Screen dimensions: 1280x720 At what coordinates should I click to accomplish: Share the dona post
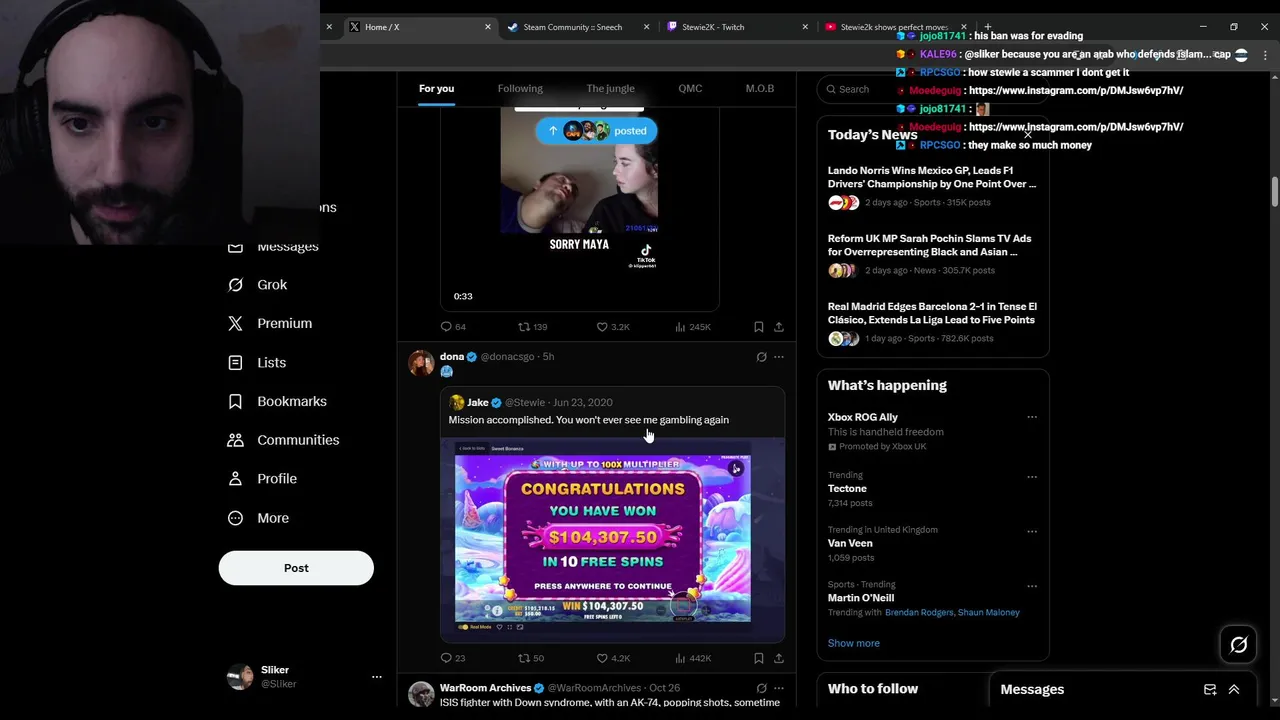click(x=779, y=658)
